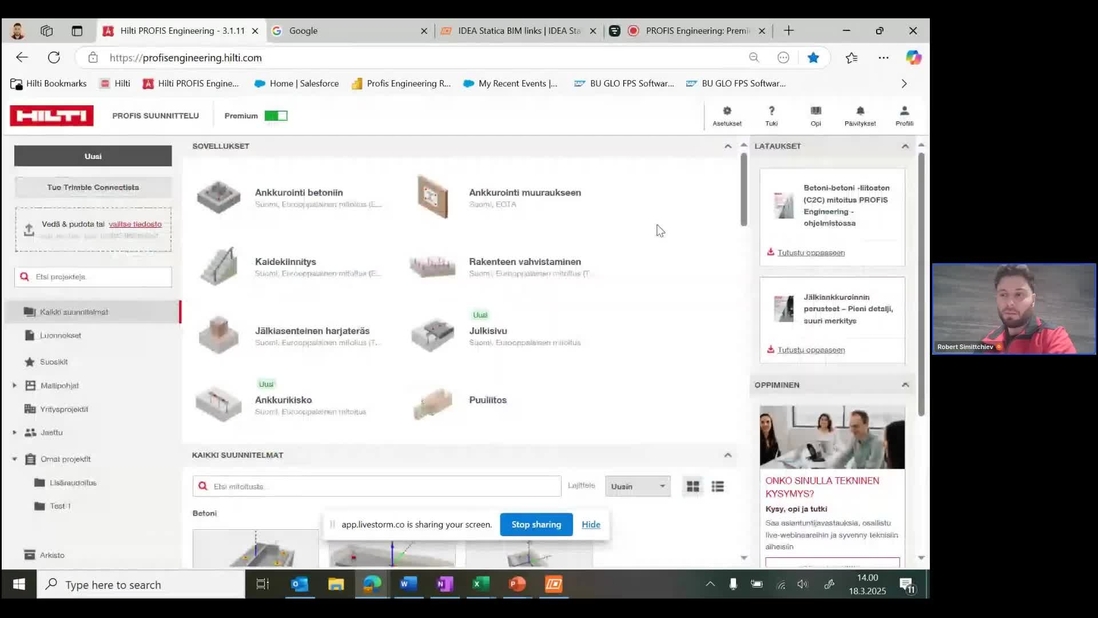This screenshot has width=1098, height=618.
Task: Expand the Mallipohjat tree item
Action: pyautogui.click(x=15, y=386)
